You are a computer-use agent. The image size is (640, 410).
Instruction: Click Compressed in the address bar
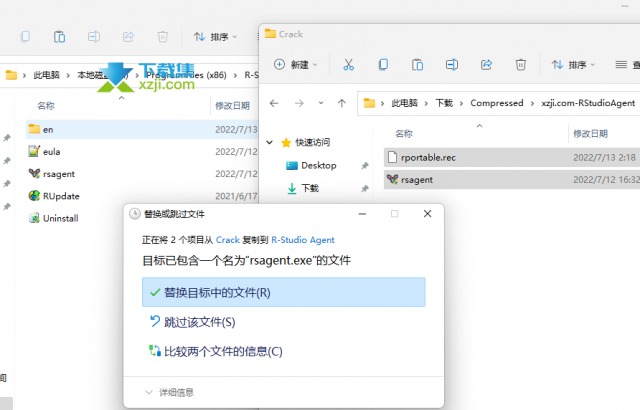497,103
